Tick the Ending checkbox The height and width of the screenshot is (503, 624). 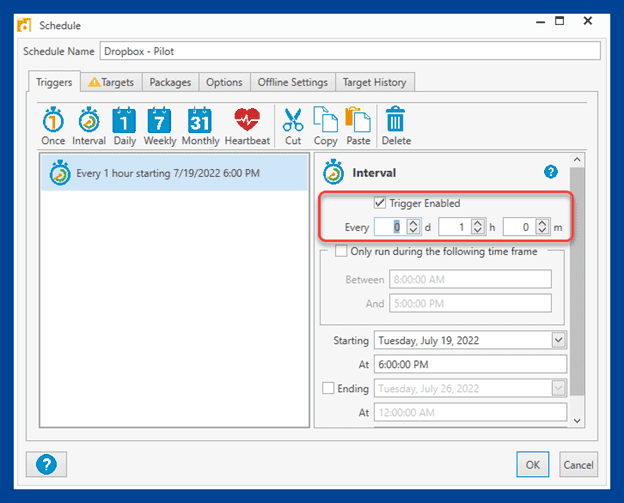[328, 388]
